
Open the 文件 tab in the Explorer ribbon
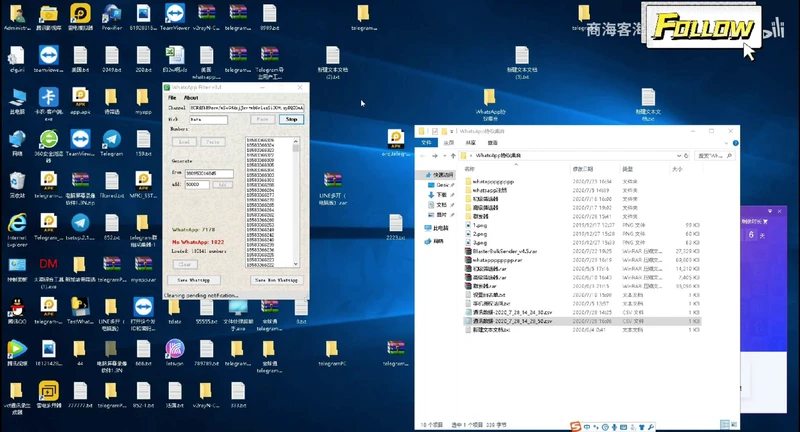point(427,143)
